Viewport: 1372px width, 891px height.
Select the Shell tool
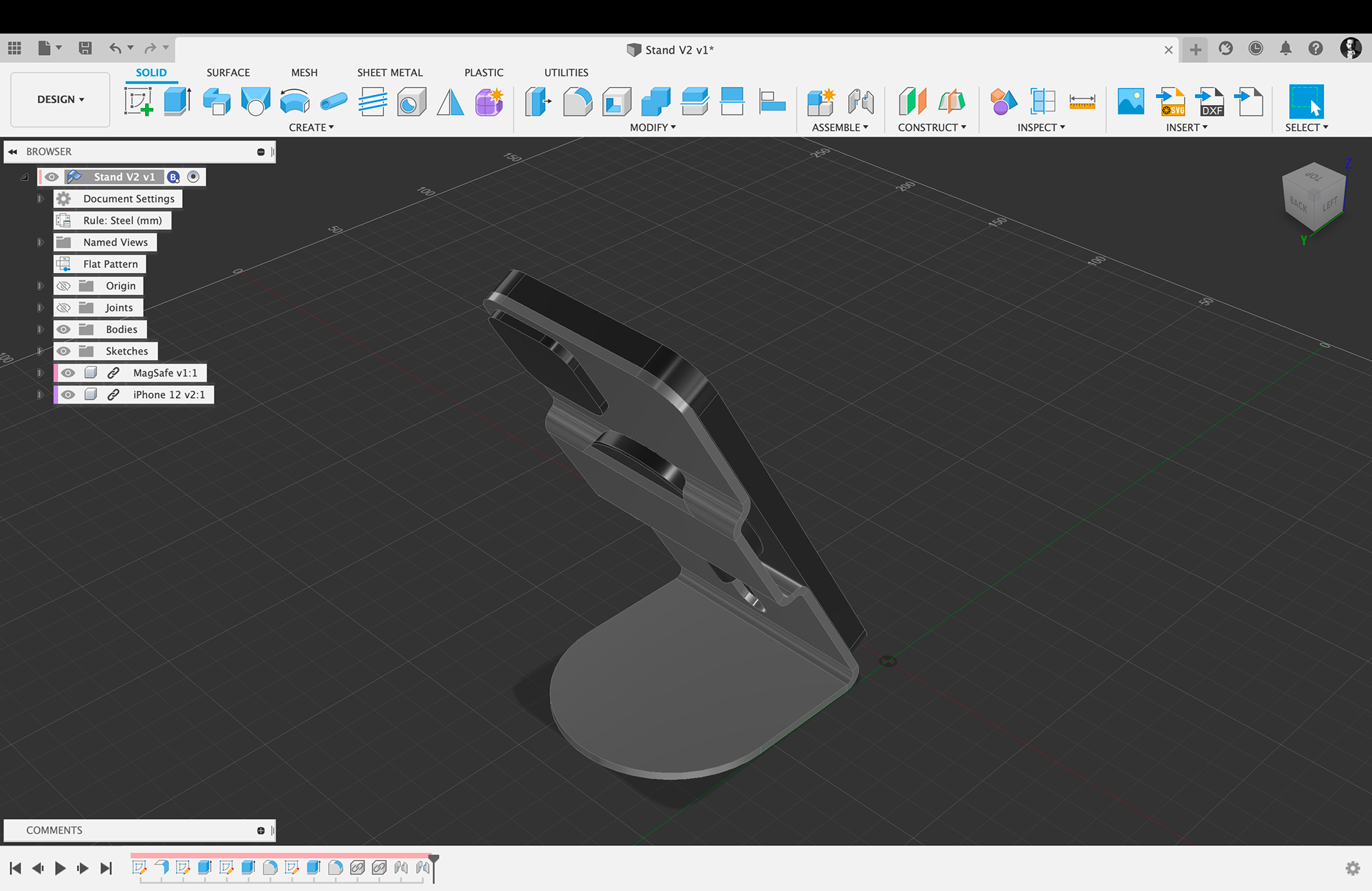(617, 101)
